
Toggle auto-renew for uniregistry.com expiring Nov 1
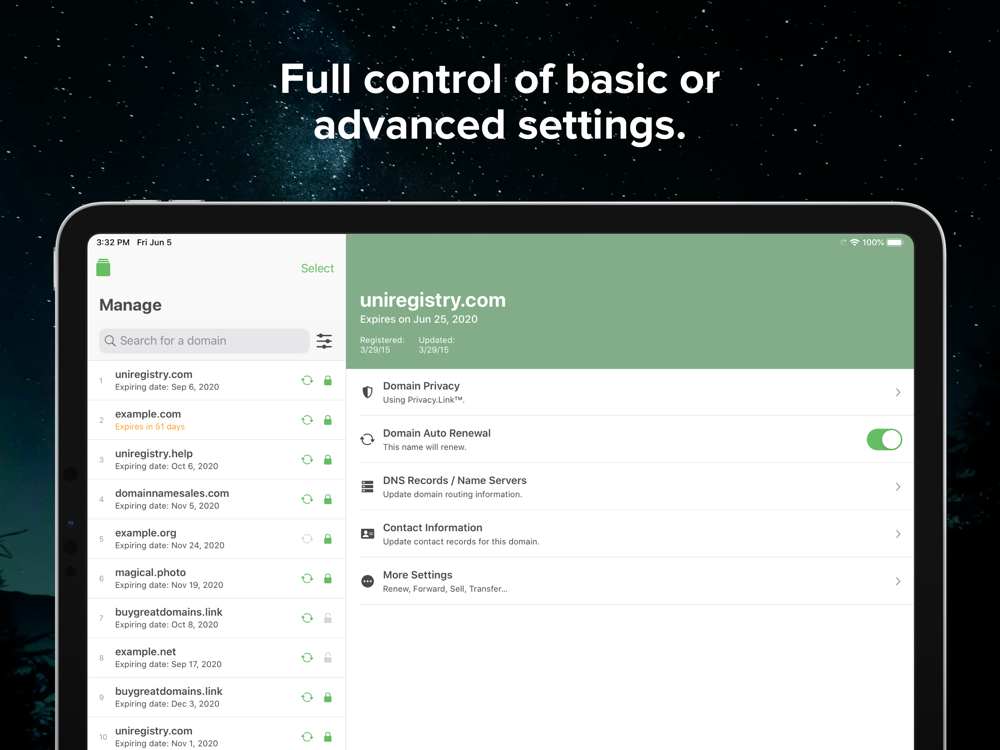point(307,737)
